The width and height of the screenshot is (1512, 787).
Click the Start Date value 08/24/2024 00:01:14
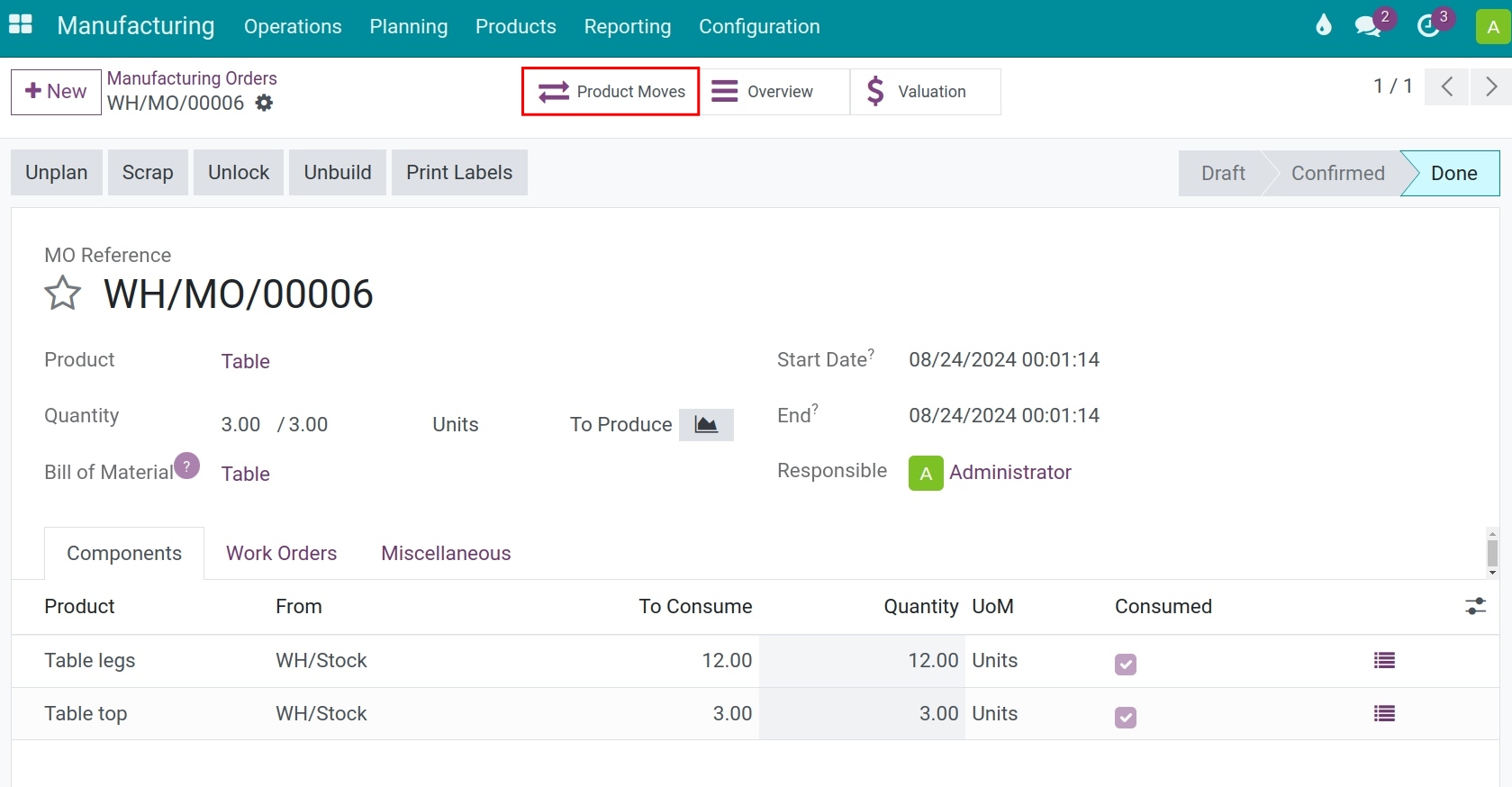click(x=1004, y=360)
